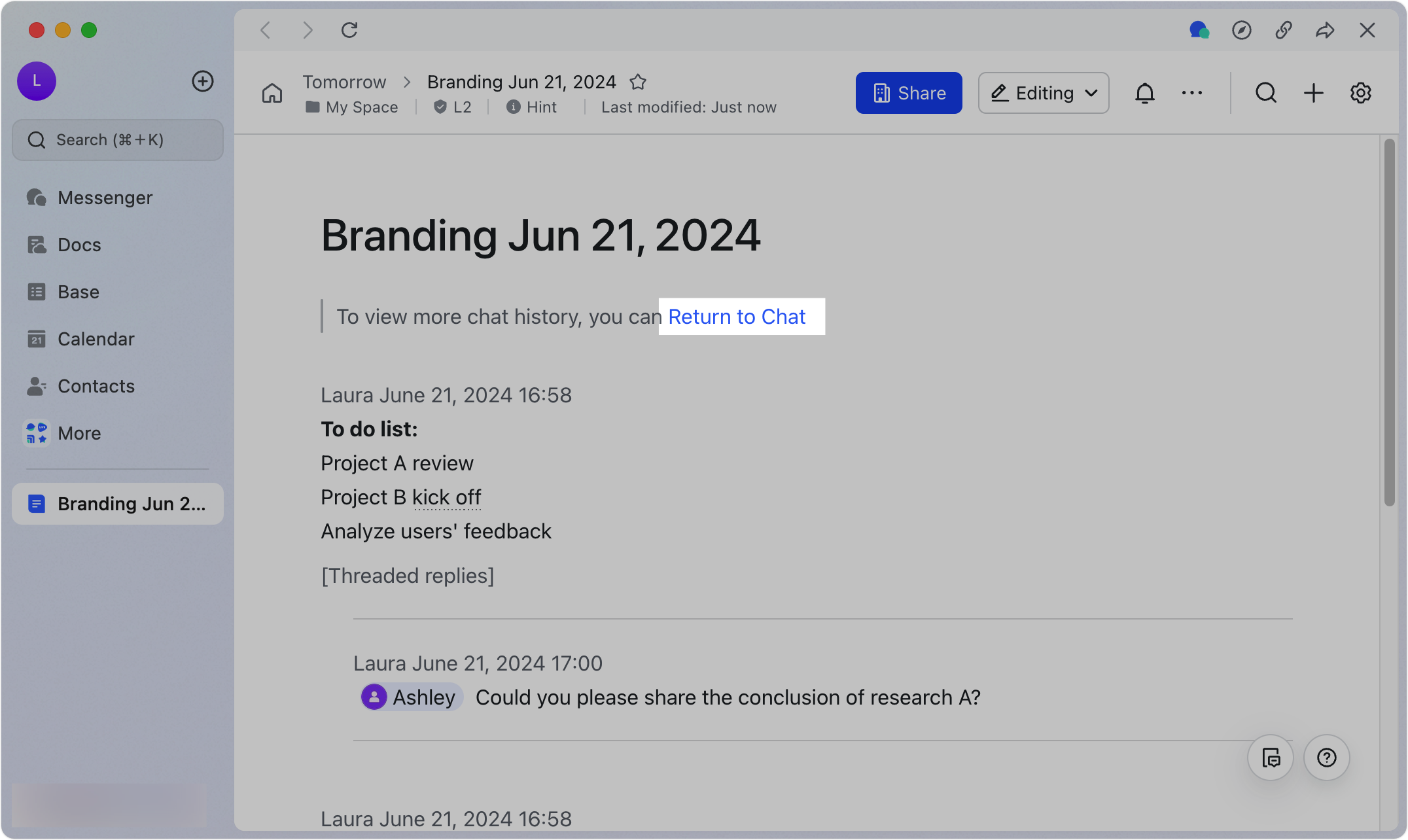Click the compass icon in top bar
Screen dimensions: 1408x840
[1241, 31]
